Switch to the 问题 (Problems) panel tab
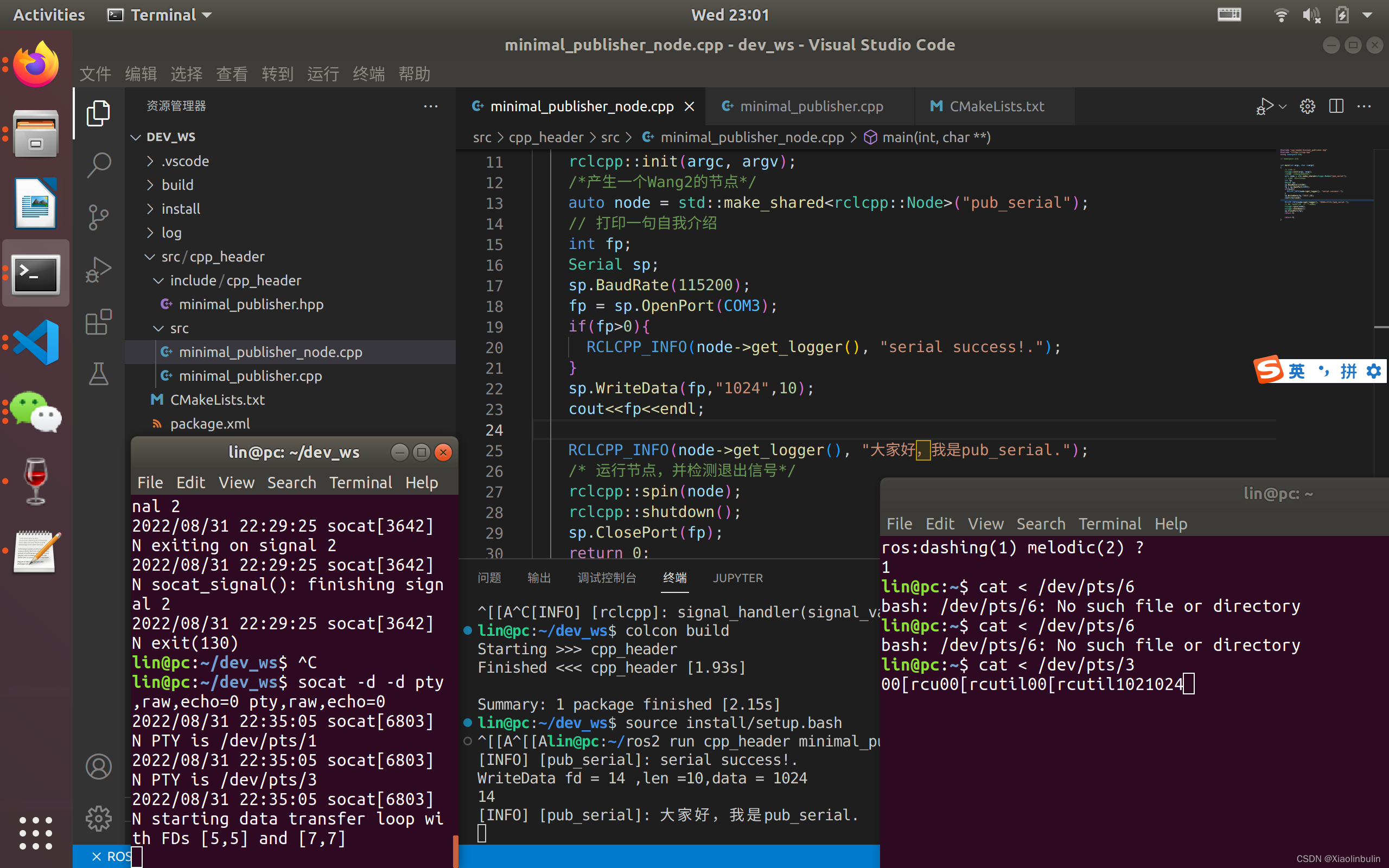This screenshot has width=1389, height=868. [489, 578]
